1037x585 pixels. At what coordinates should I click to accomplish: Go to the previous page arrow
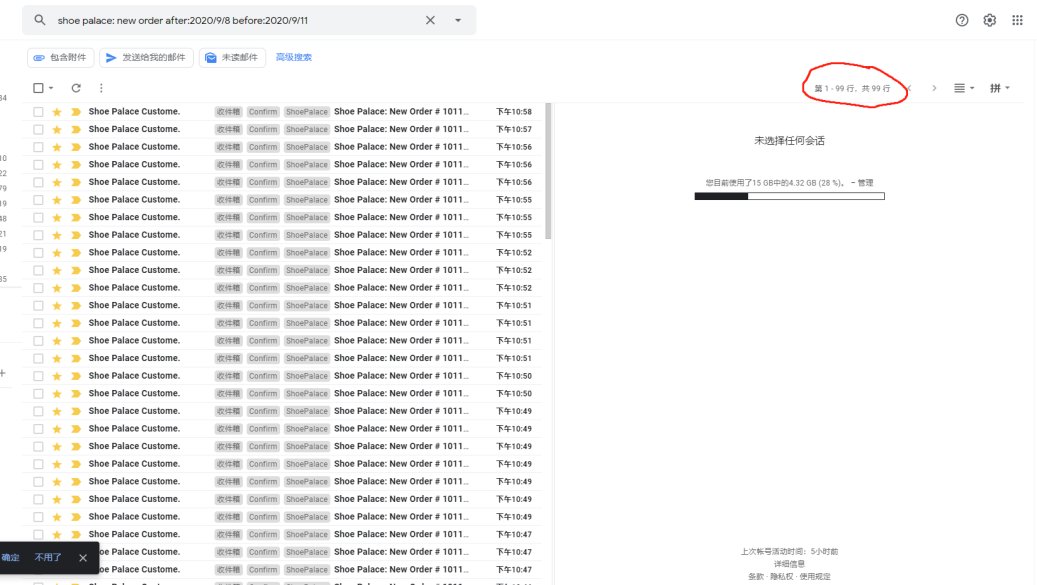[x=910, y=88]
